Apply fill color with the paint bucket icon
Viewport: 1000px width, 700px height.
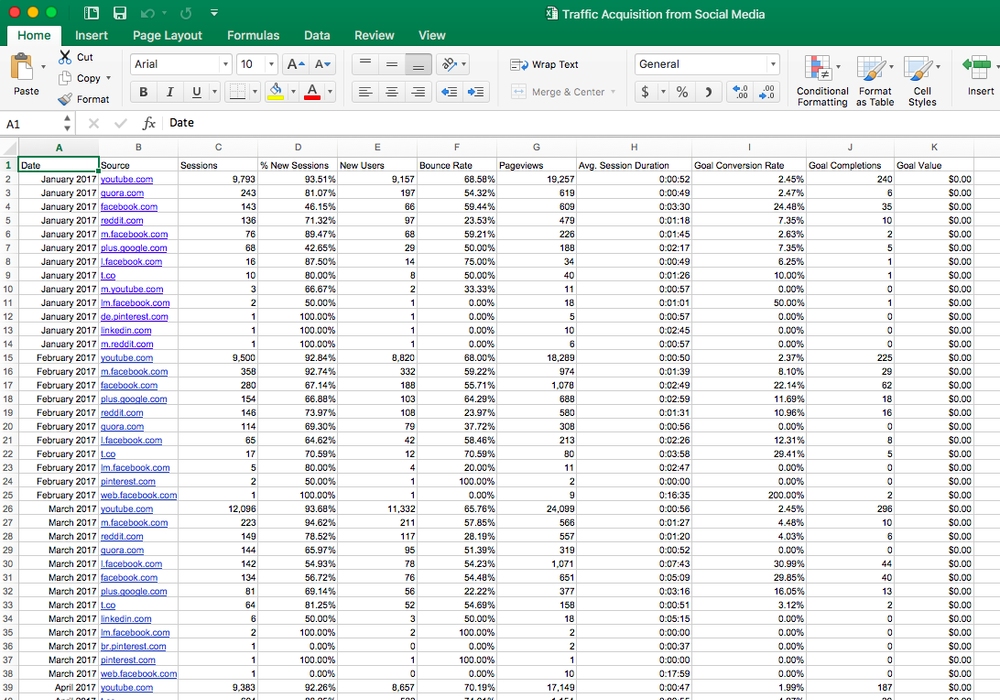pyautogui.click(x=276, y=92)
